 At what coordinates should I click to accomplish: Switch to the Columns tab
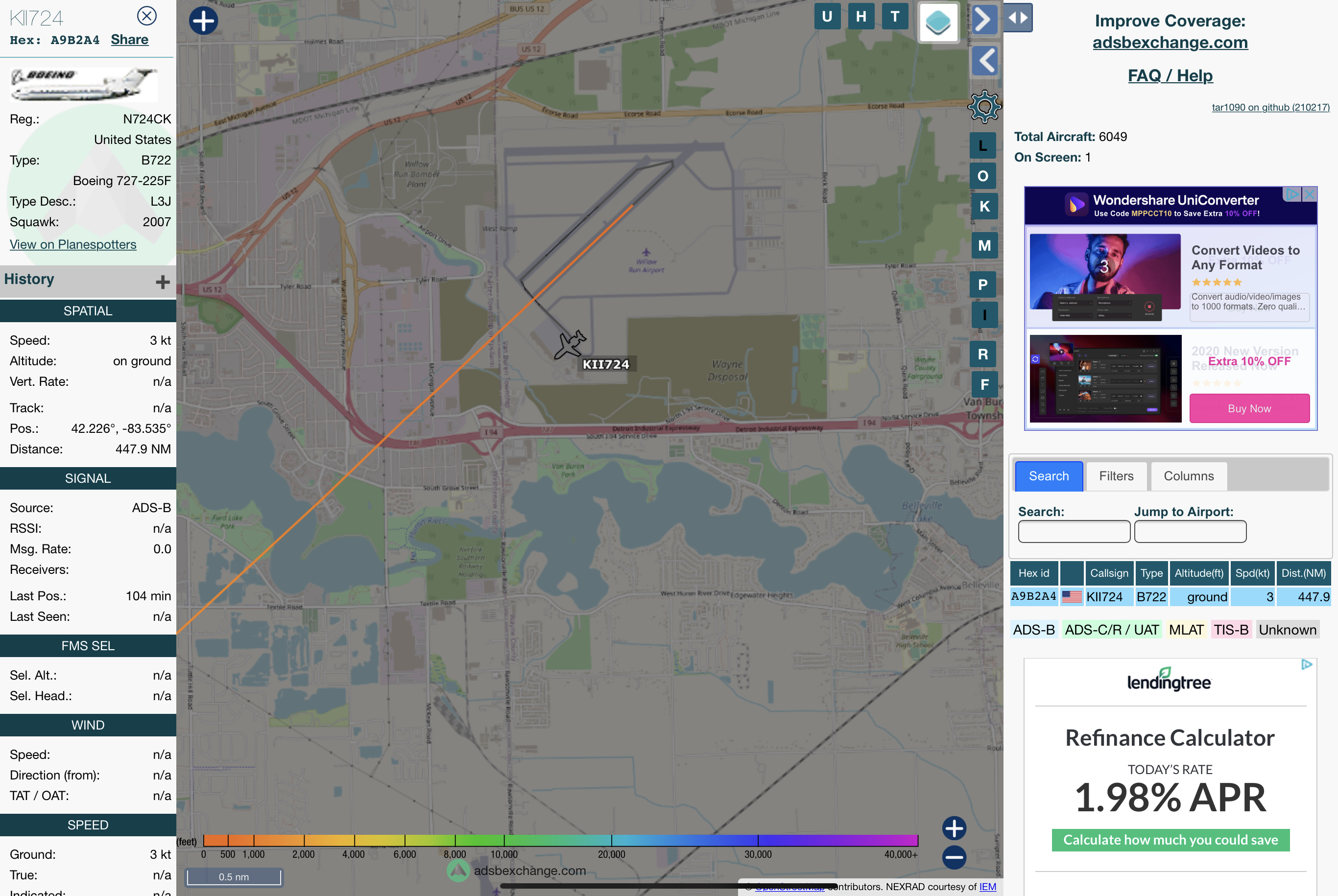coord(1189,476)
